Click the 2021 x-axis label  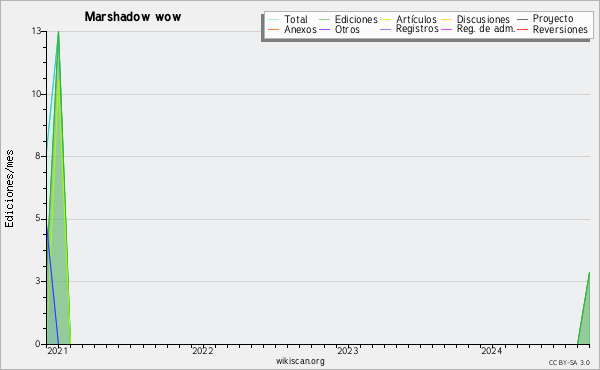[57, 351]
